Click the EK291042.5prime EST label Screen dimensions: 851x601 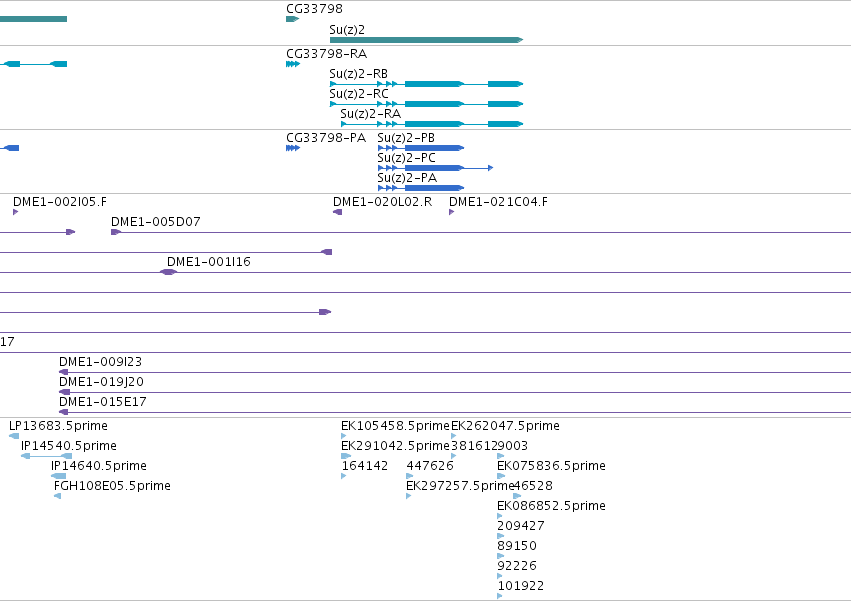click(x=395, y=446)
